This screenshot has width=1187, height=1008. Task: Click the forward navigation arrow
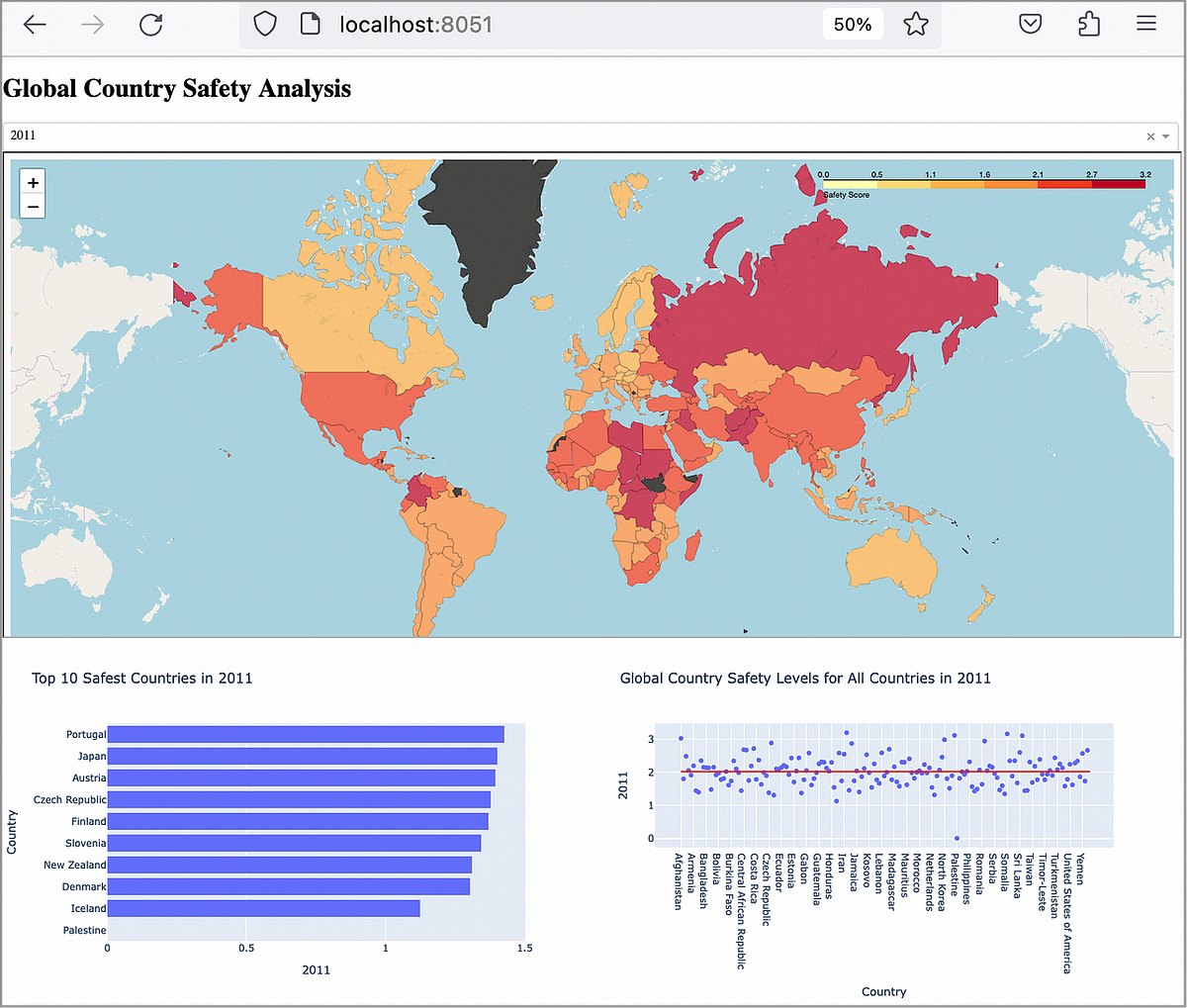click(x=93, y=24)
